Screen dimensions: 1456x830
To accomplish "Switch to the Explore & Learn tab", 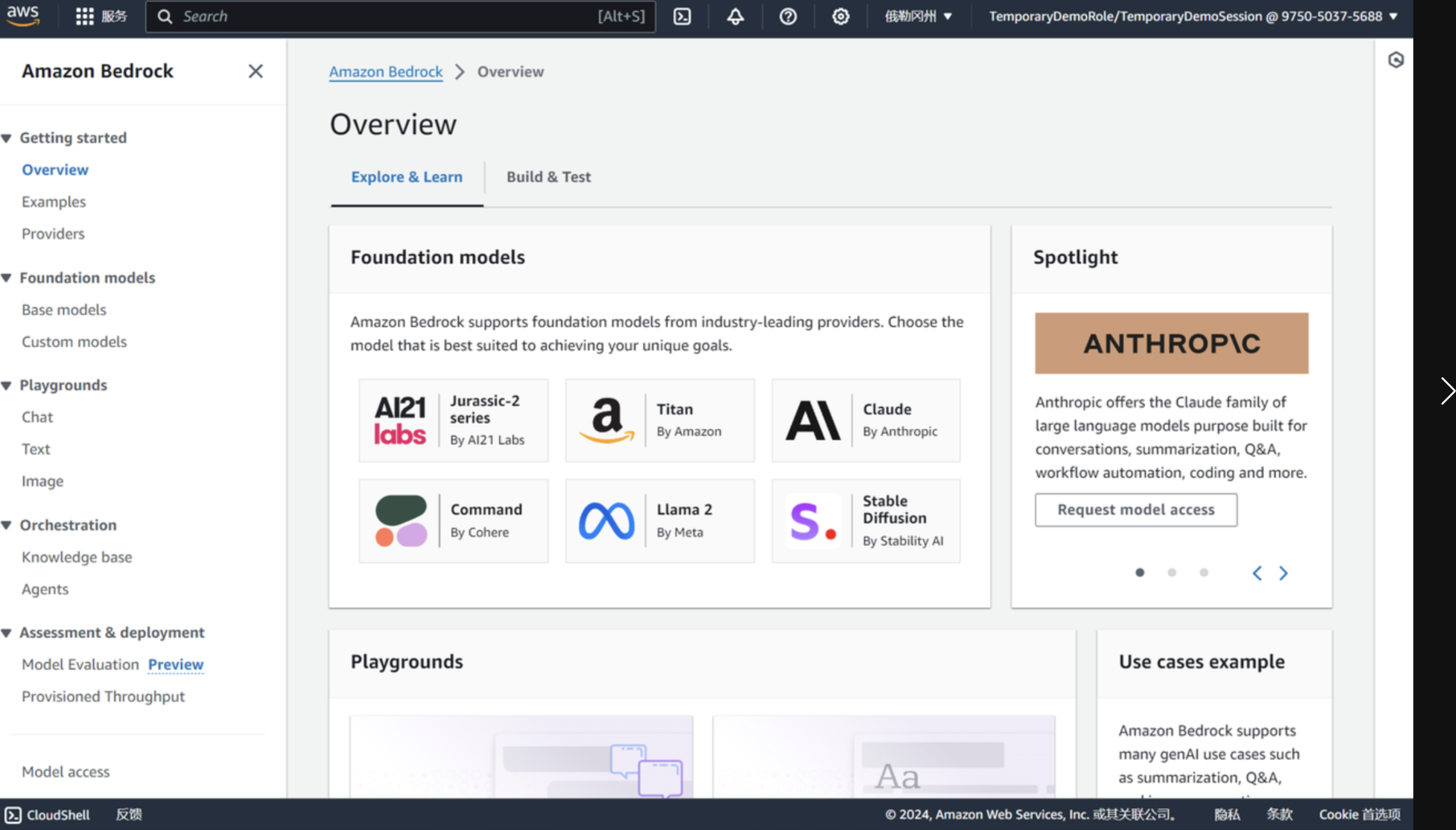I will (x=407, y=177).
